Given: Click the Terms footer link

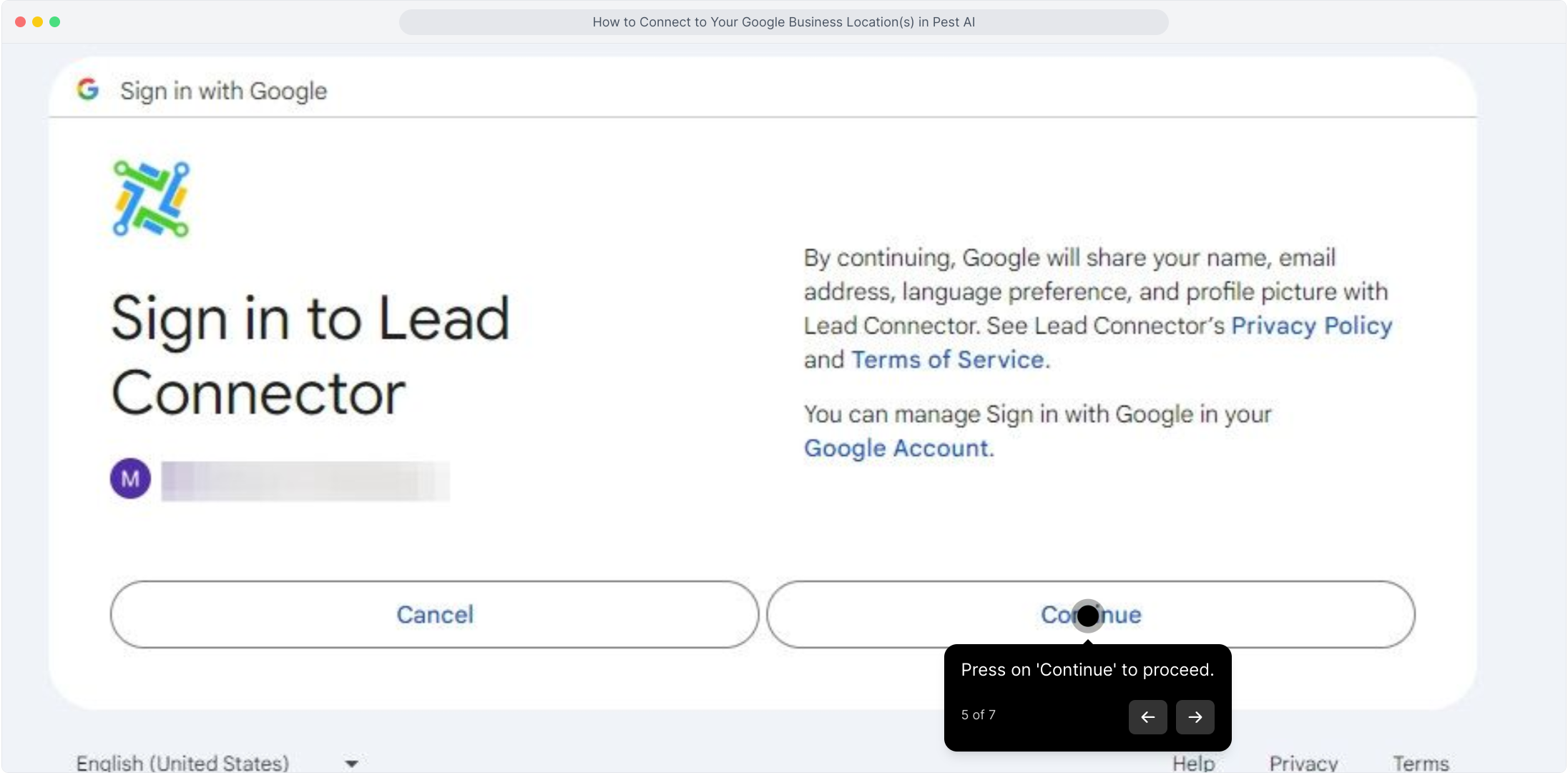Looking at the screenshot, I should click(1421, 763).
